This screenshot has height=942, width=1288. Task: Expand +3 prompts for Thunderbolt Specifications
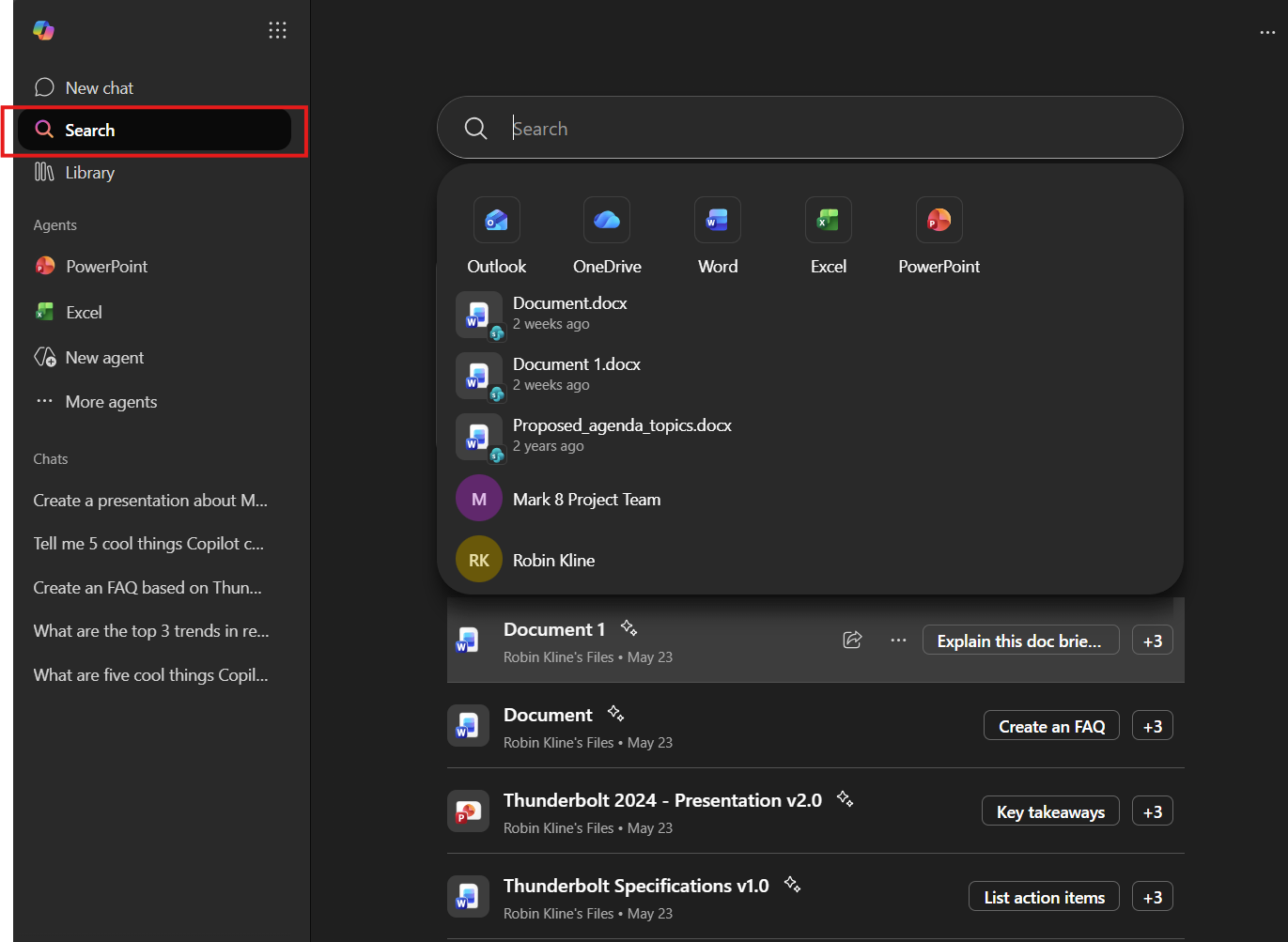1153,897
